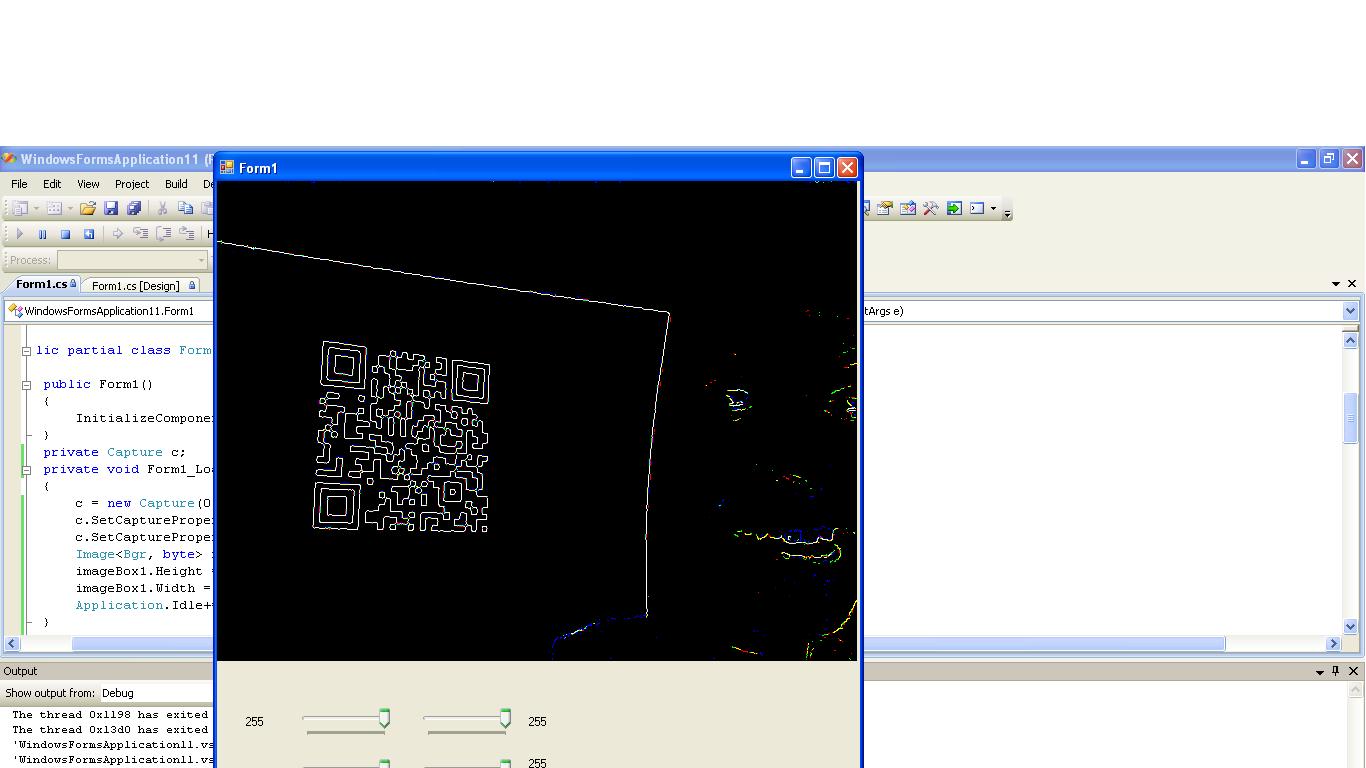1366x768 pixels.
Task: Click the QR code edge image in Form1
Action: 402,436
